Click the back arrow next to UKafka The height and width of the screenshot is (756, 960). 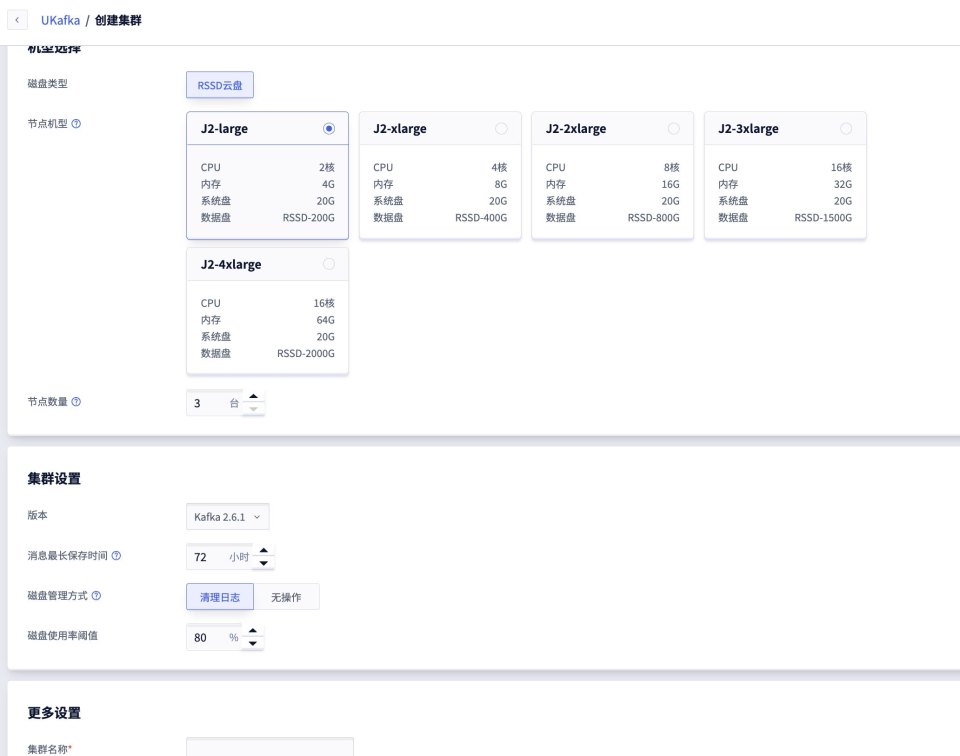18,20
